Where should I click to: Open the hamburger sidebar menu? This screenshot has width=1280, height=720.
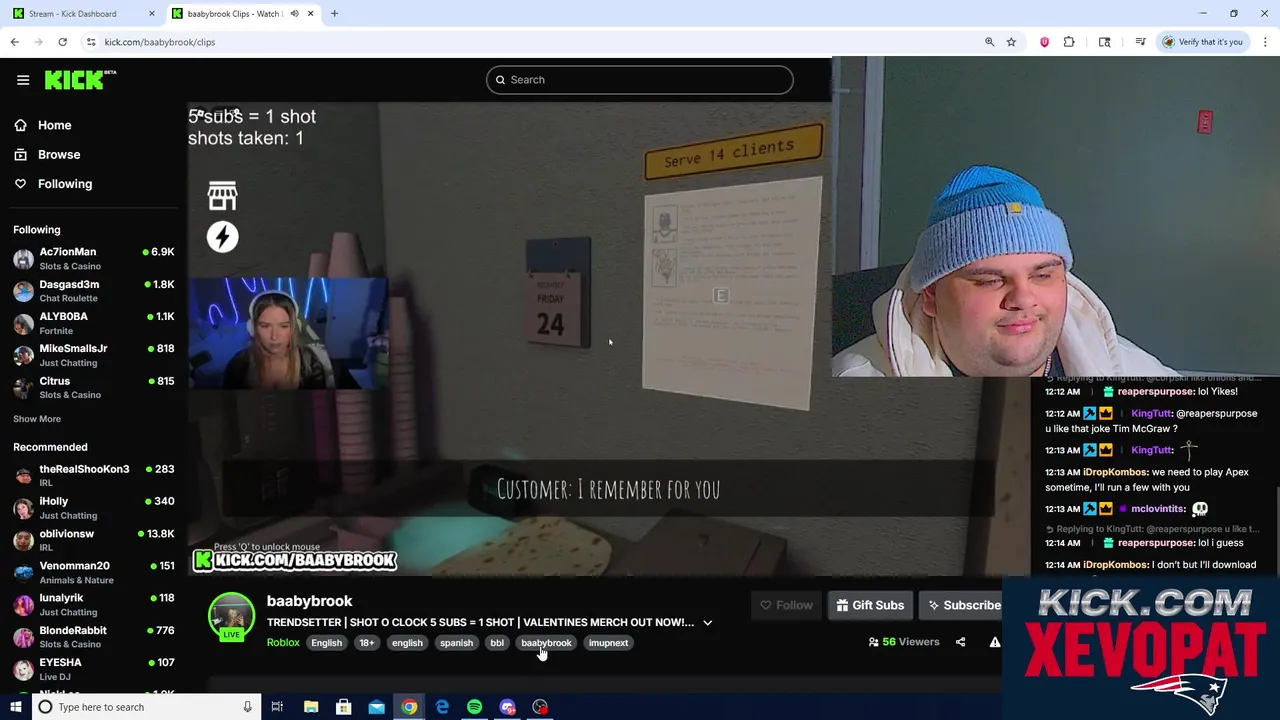coord(23,80)
